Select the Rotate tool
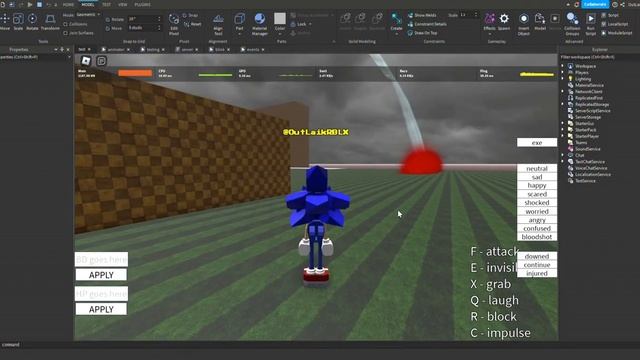 32,21
